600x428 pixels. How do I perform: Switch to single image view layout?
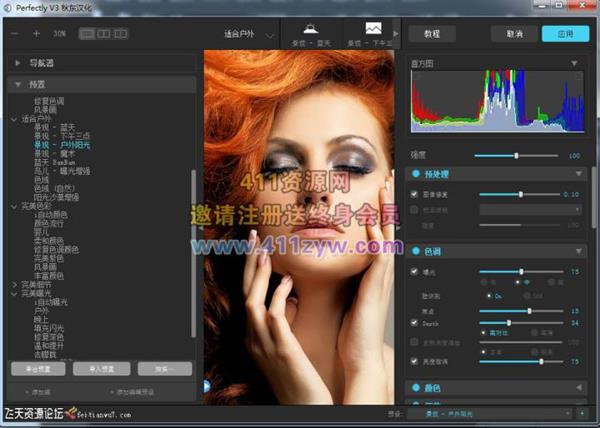pyautogui.click(x=87, y=33)
